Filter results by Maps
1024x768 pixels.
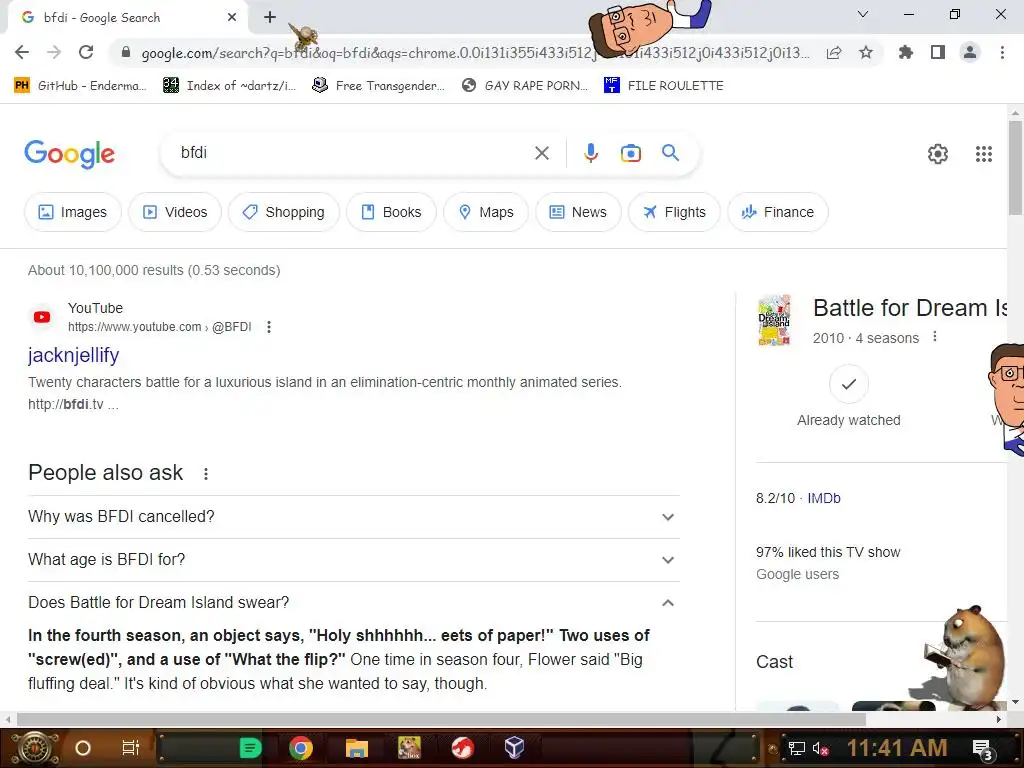pyautogui.click(x=486, y=212)
